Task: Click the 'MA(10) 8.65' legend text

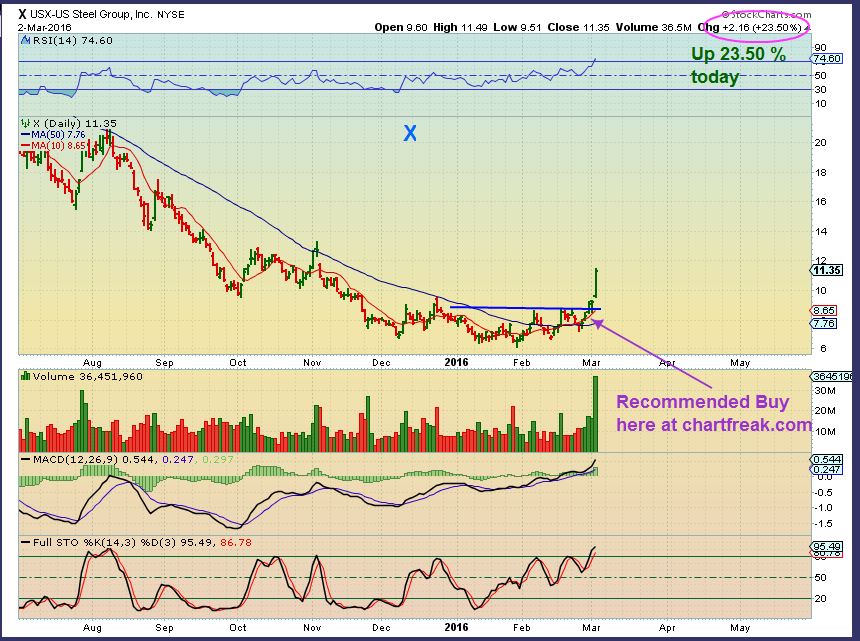Action: click(58, 145)
